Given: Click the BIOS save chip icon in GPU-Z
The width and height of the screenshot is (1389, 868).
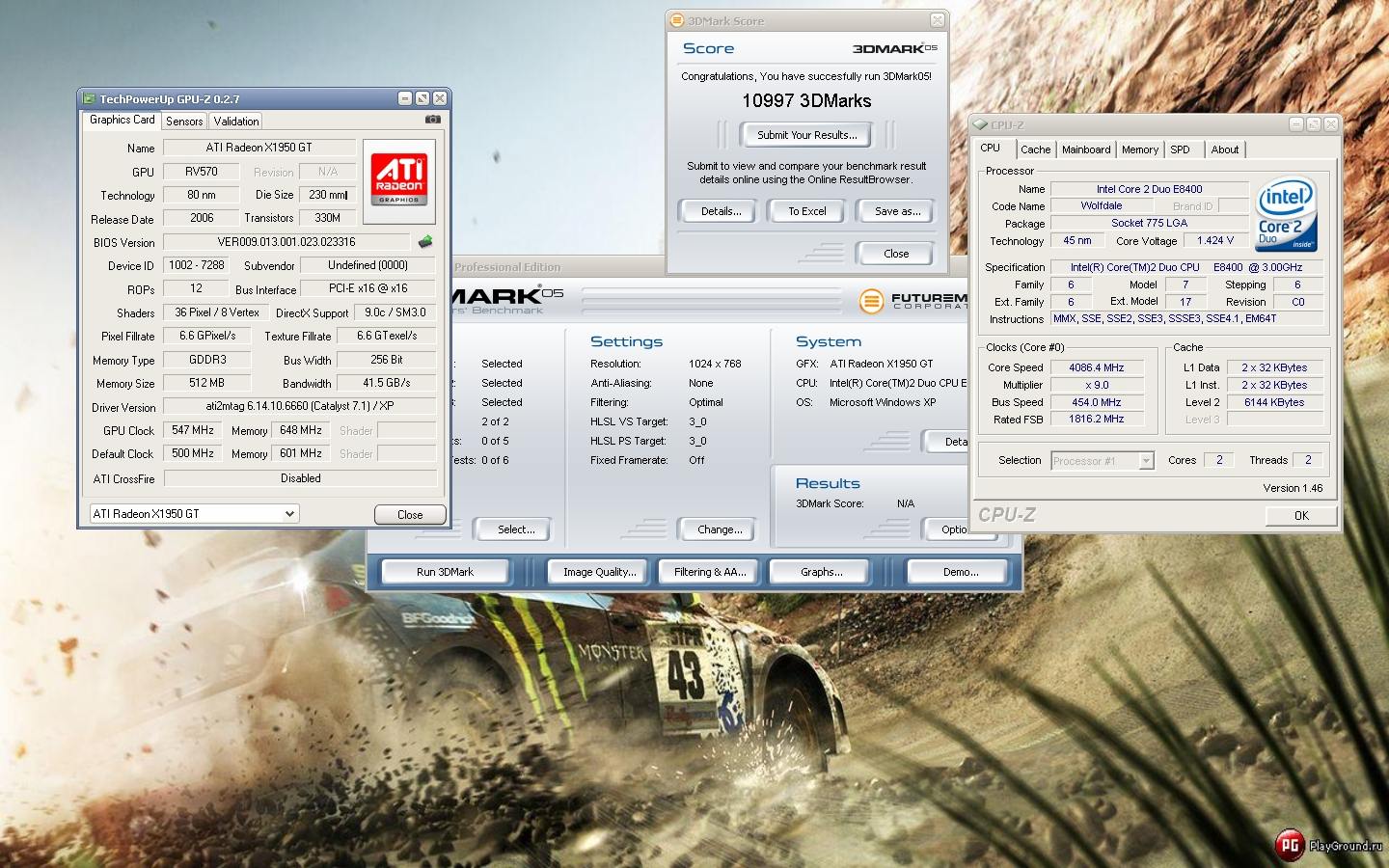Looking at the screenshot, I should tap(424, 241).
